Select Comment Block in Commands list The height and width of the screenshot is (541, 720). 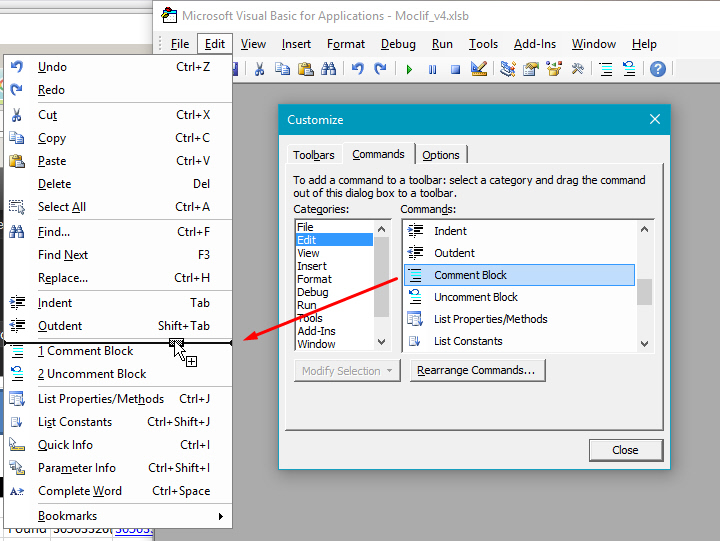(x=519, y=275)
